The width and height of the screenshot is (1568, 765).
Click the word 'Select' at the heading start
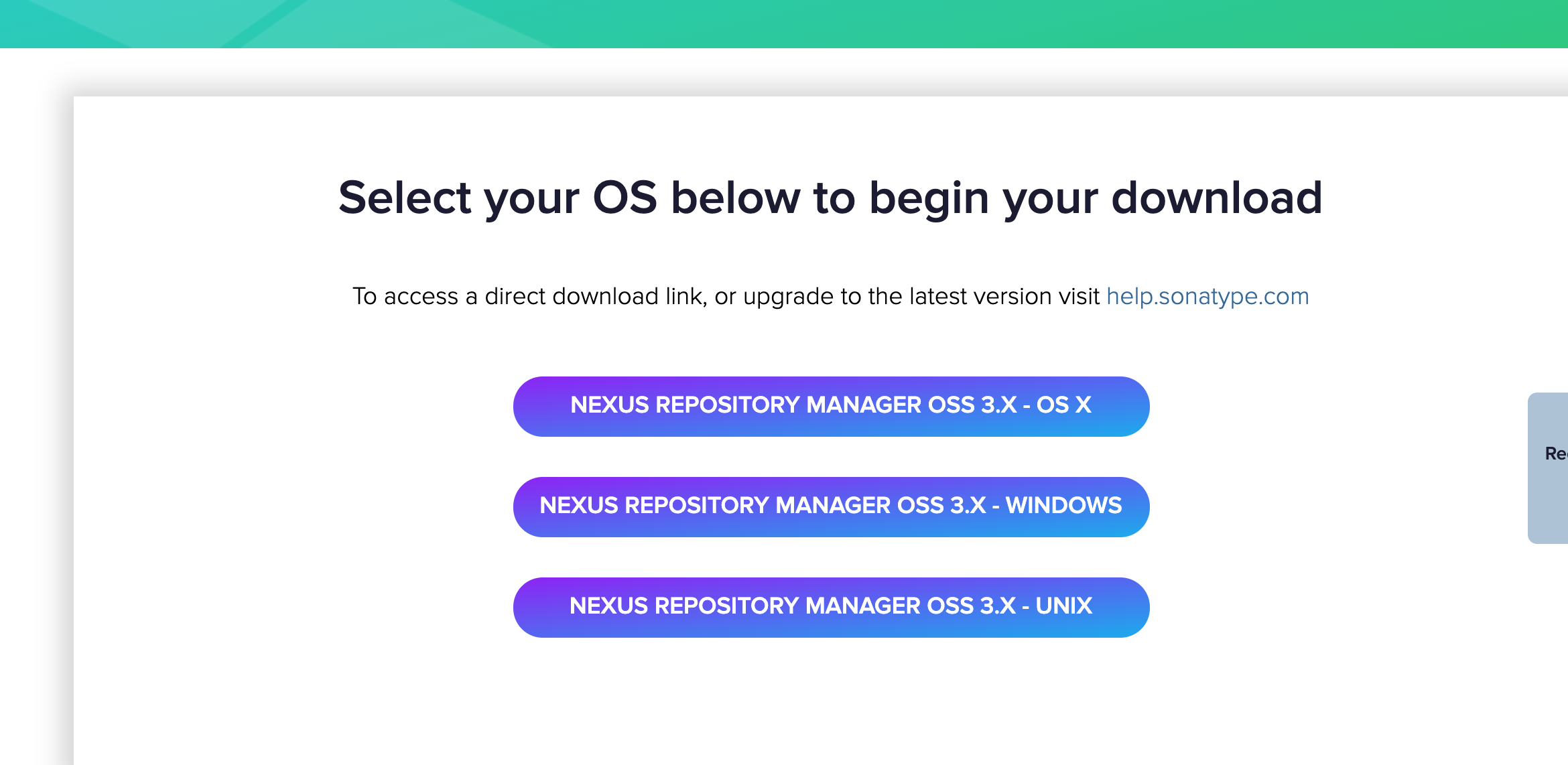[405, 198]
